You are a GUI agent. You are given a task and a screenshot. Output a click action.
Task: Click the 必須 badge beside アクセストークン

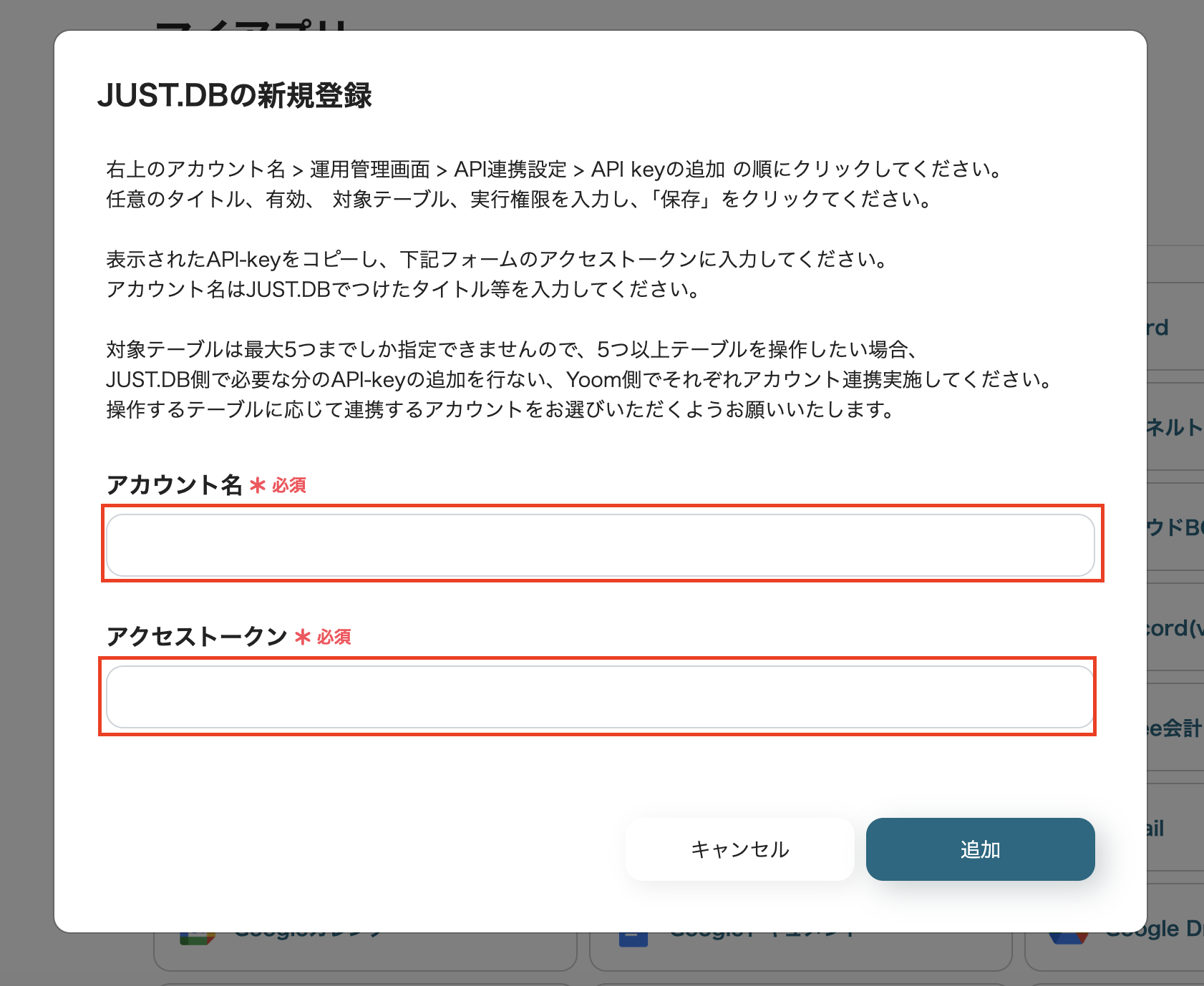click(x=334, y=637)
